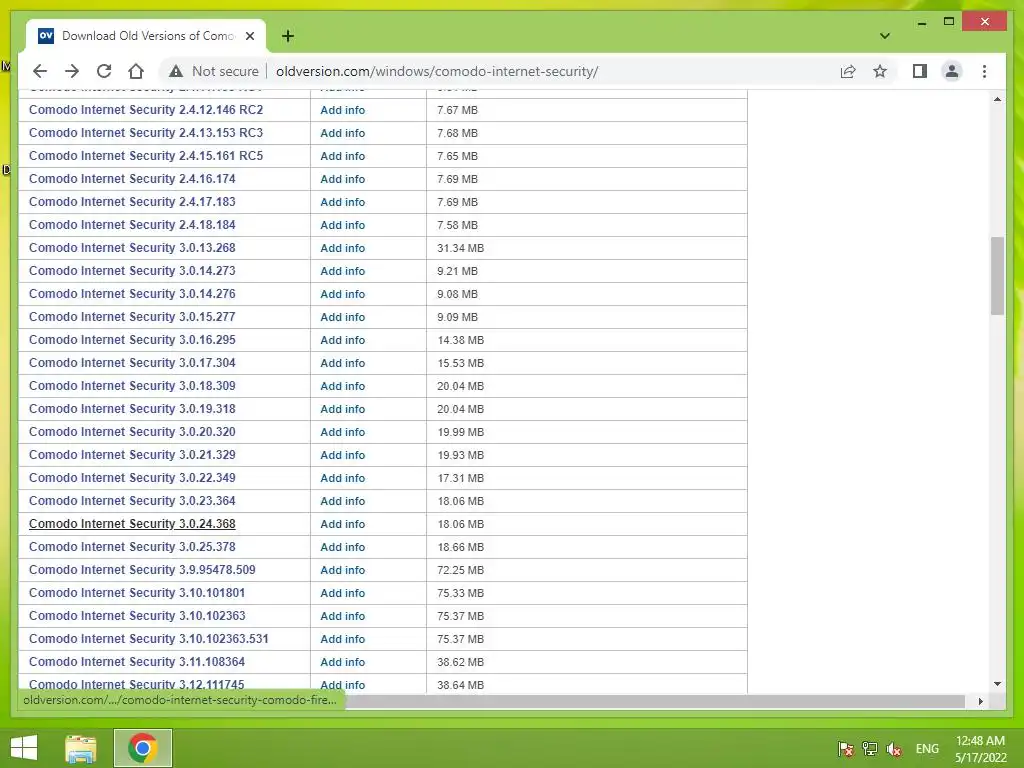This screenshot has width=1024, height=768.
Task: Expand the tab search chevron
Action: pos(885,36)
